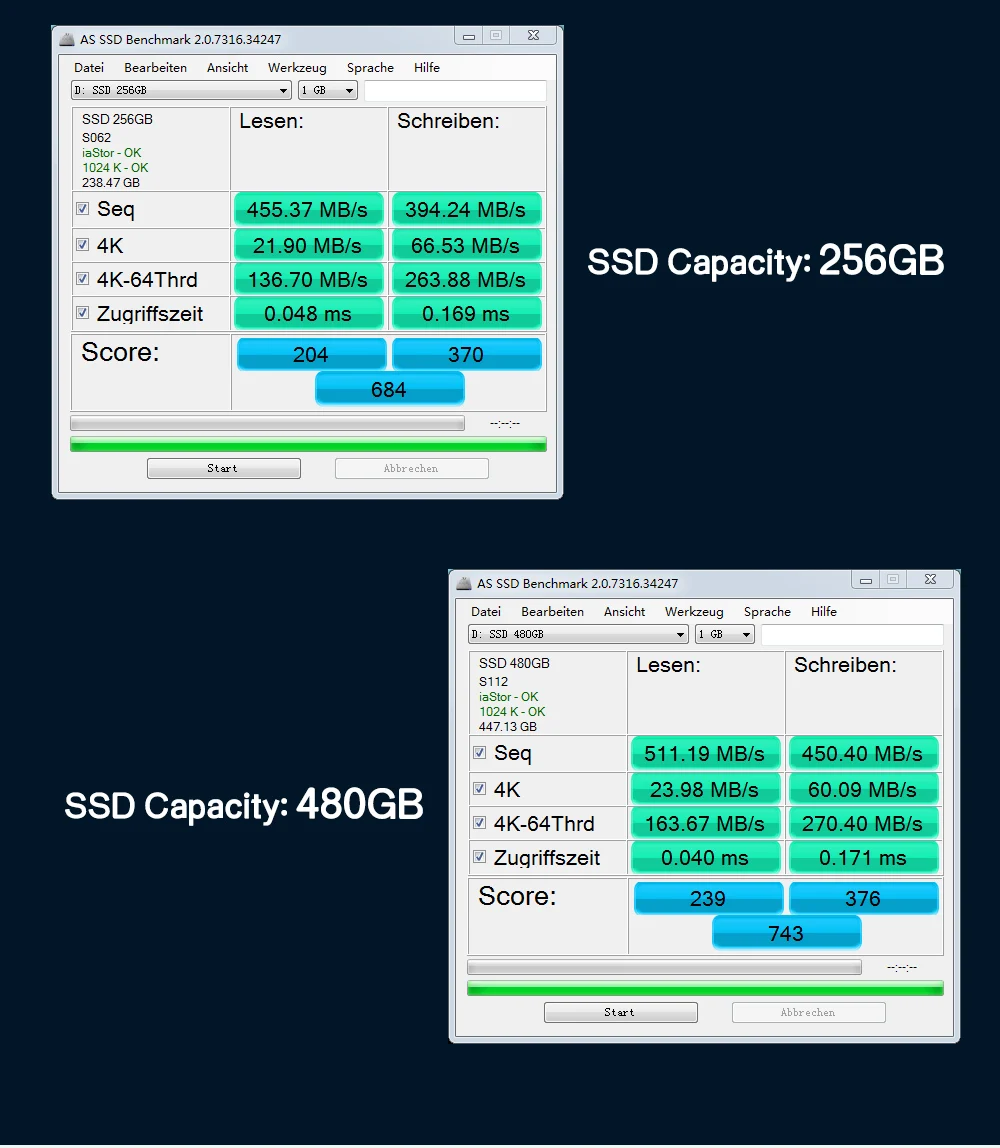Open the Datei menu in the 256GB window
1000x1148 pixels.
click(89, 67)
